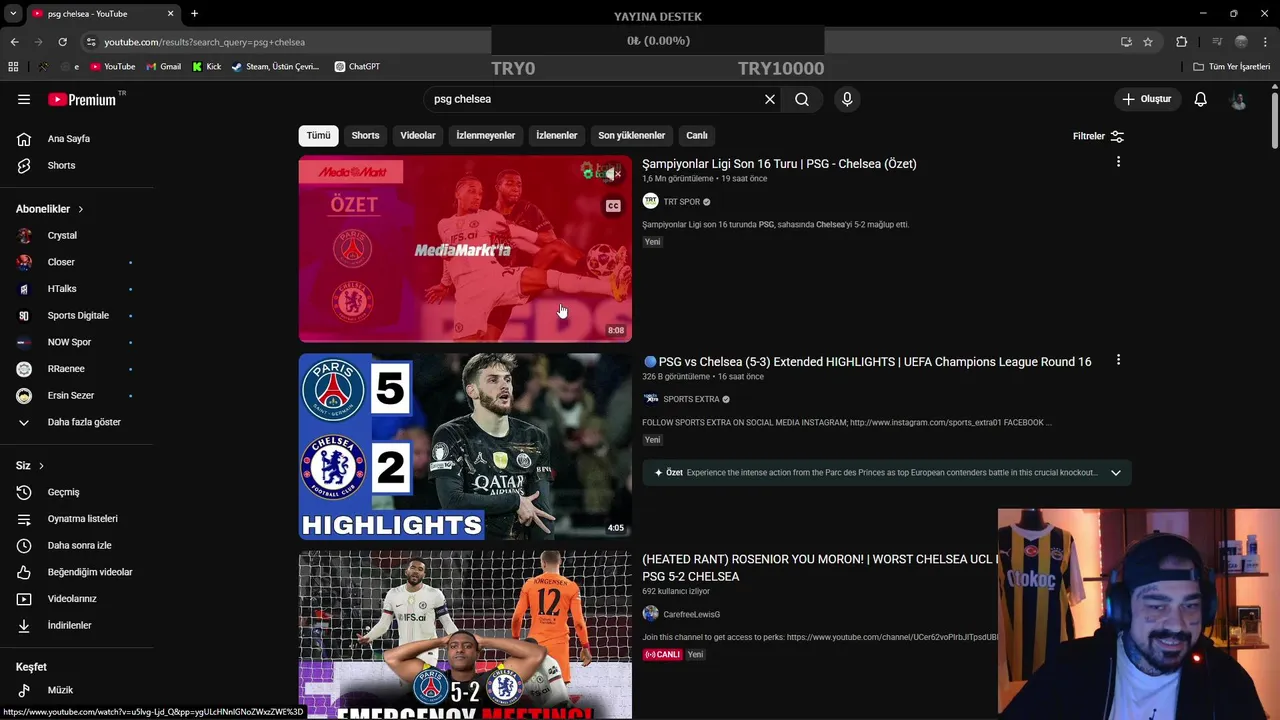Open ChatGPT bookmark
The height and width of the screenshot is (720, 1280).
357,67
